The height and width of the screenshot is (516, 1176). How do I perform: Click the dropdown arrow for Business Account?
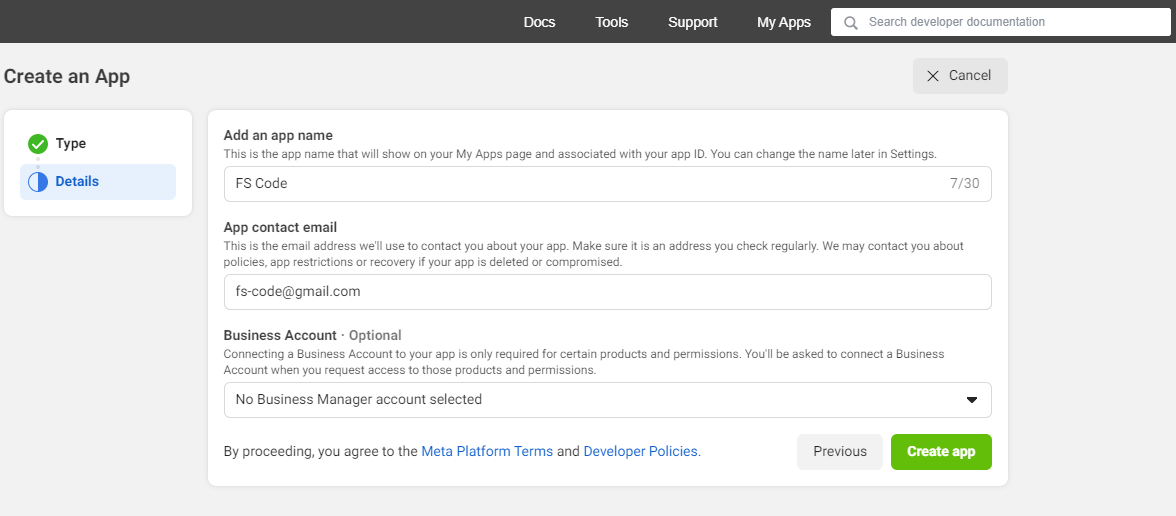tap(972, 400)
